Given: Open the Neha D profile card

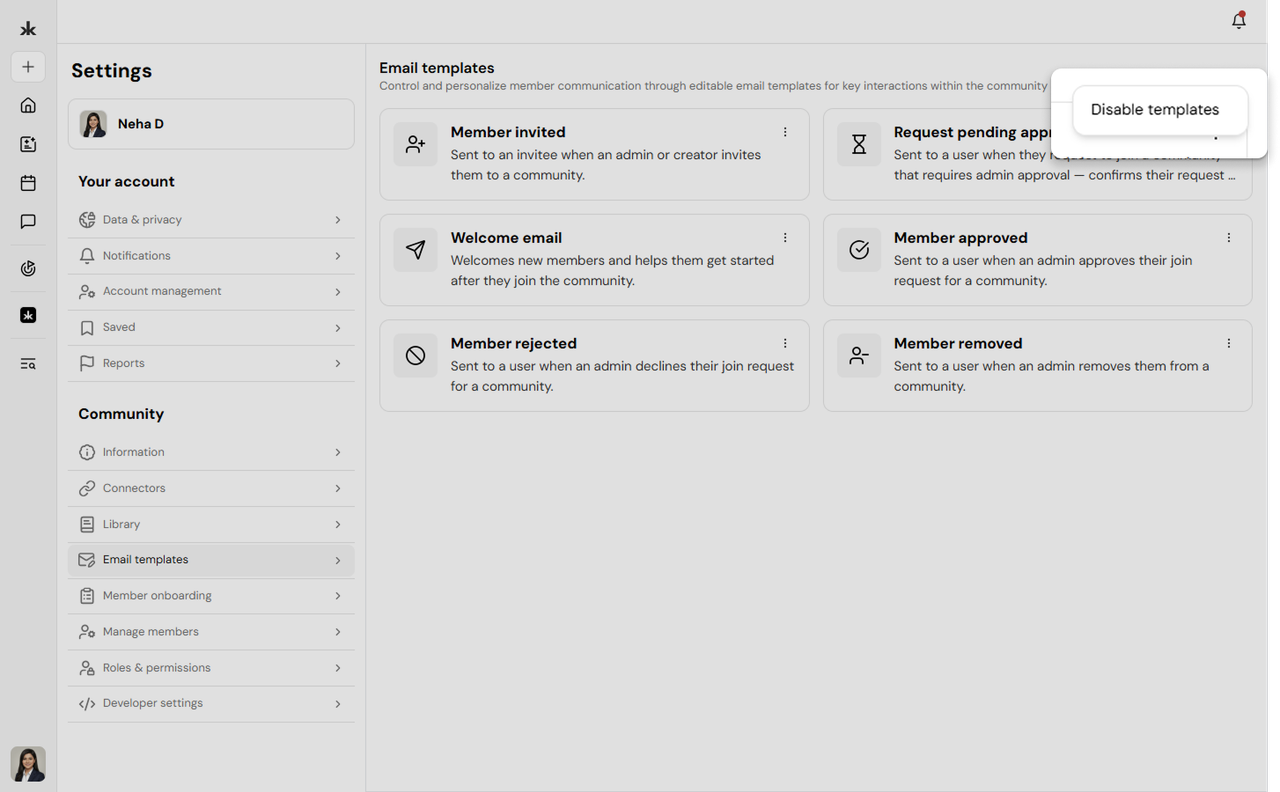Looking at the screenshot, I should tap(211, 124).
